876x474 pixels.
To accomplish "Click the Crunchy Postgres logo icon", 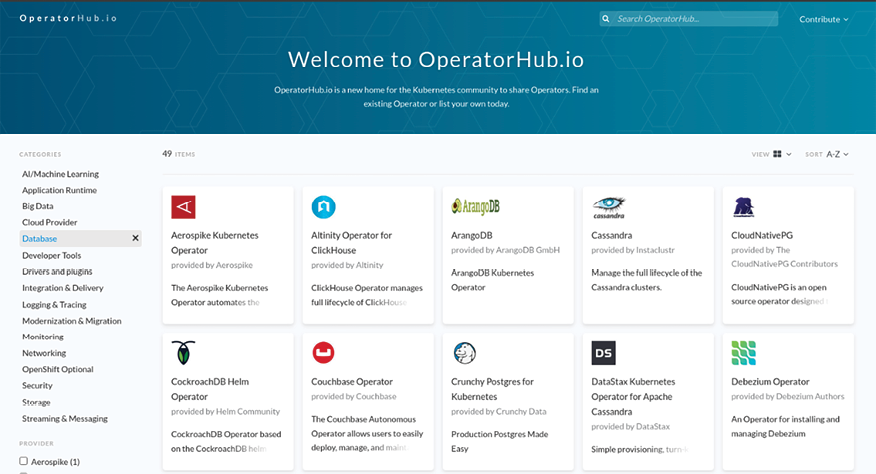I will click(463, 353).
